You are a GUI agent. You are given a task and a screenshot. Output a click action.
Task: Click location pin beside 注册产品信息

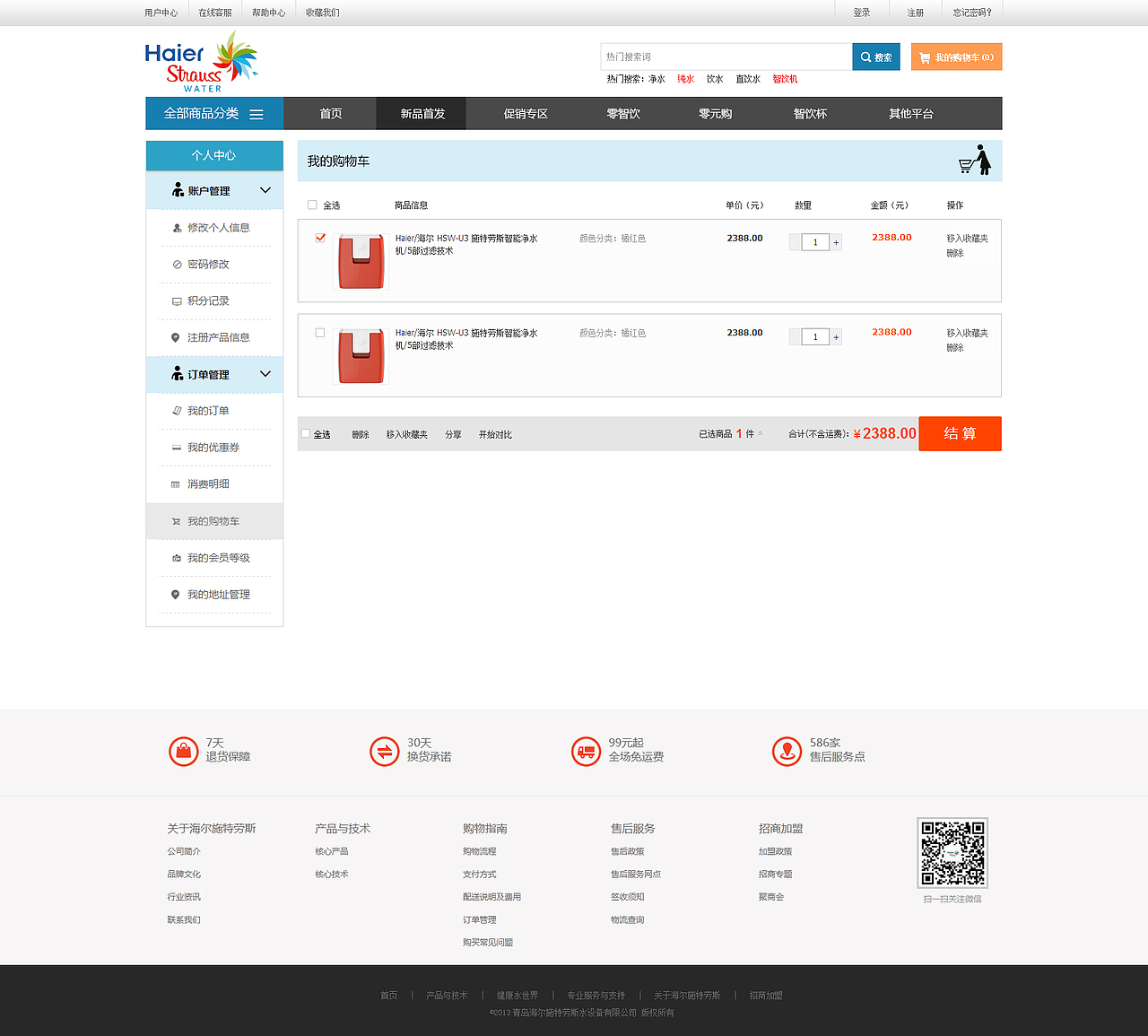click(176, 337)
